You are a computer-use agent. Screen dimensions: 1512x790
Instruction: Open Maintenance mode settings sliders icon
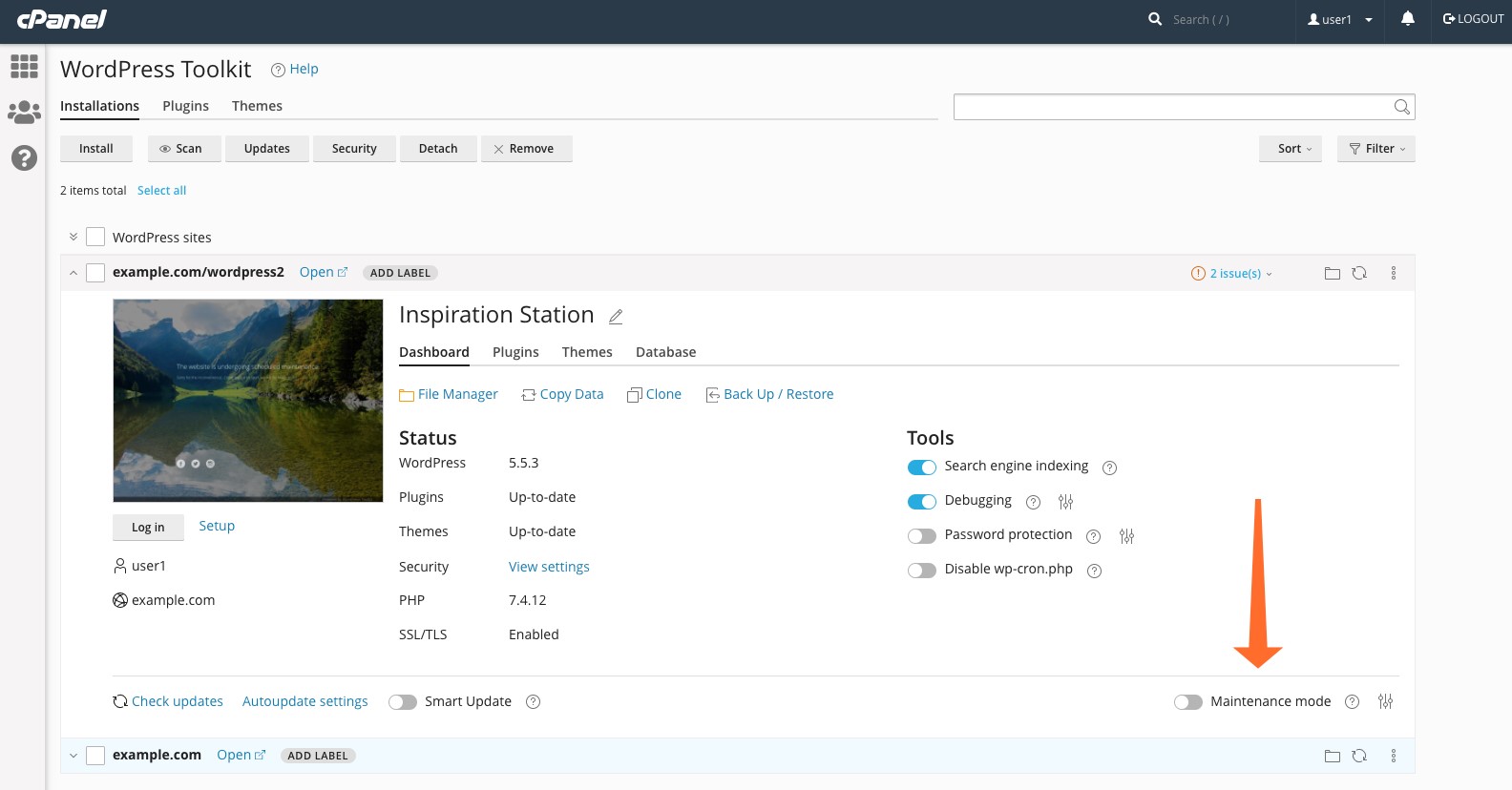tap(1385, 702)
